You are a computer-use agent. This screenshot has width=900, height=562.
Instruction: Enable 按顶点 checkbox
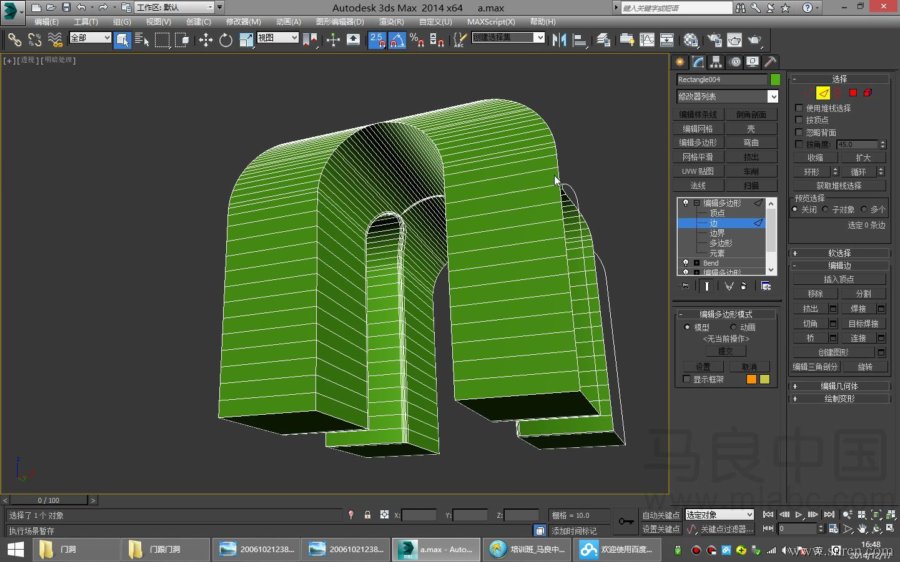[x=799, y=119]
